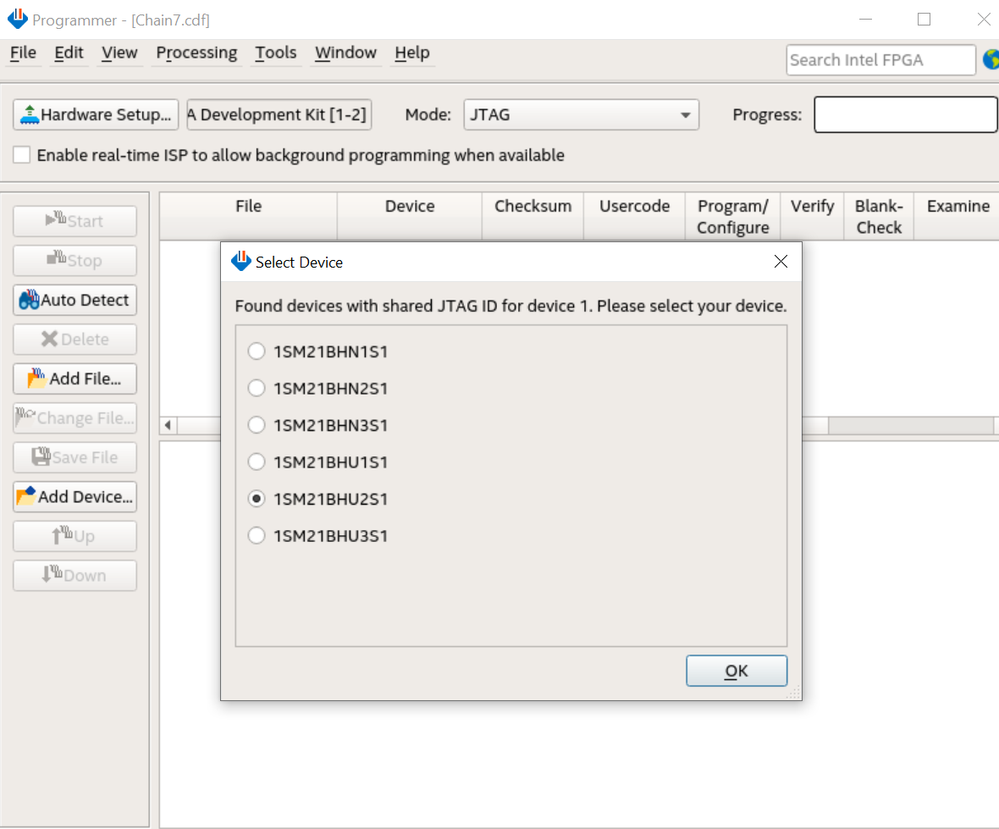
Task: Choose device 1SM21BHU1S1
Action: pyautogui.click(x=256, y=462)
